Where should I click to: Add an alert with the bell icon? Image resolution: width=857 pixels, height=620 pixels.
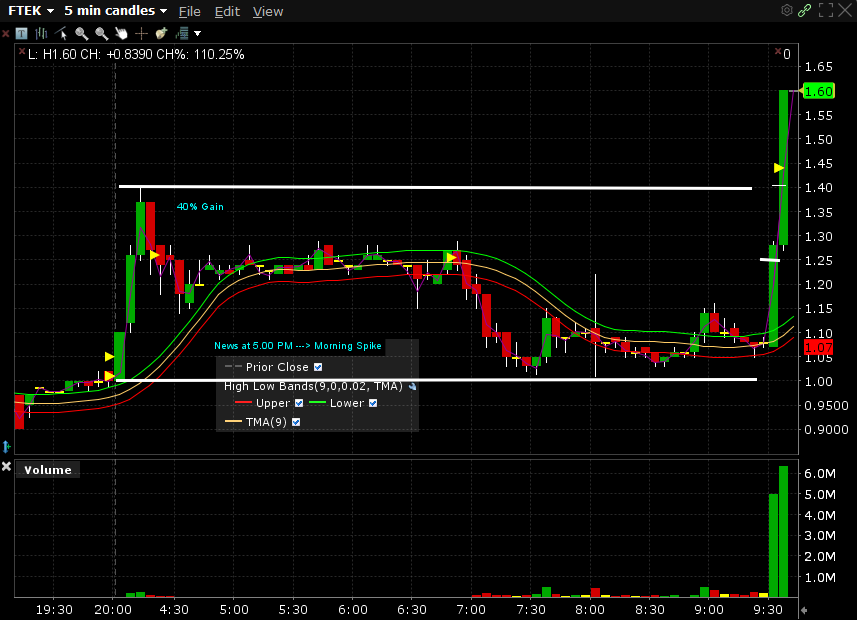tap(161, 33)
